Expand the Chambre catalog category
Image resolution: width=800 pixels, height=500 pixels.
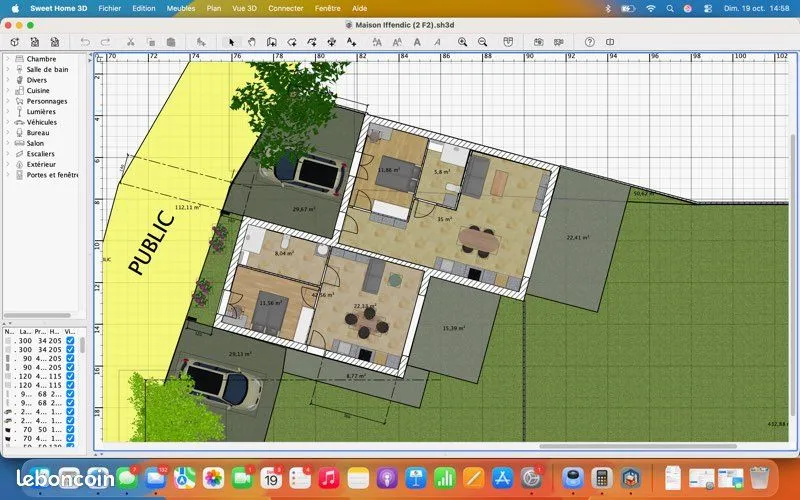point(8,59)
